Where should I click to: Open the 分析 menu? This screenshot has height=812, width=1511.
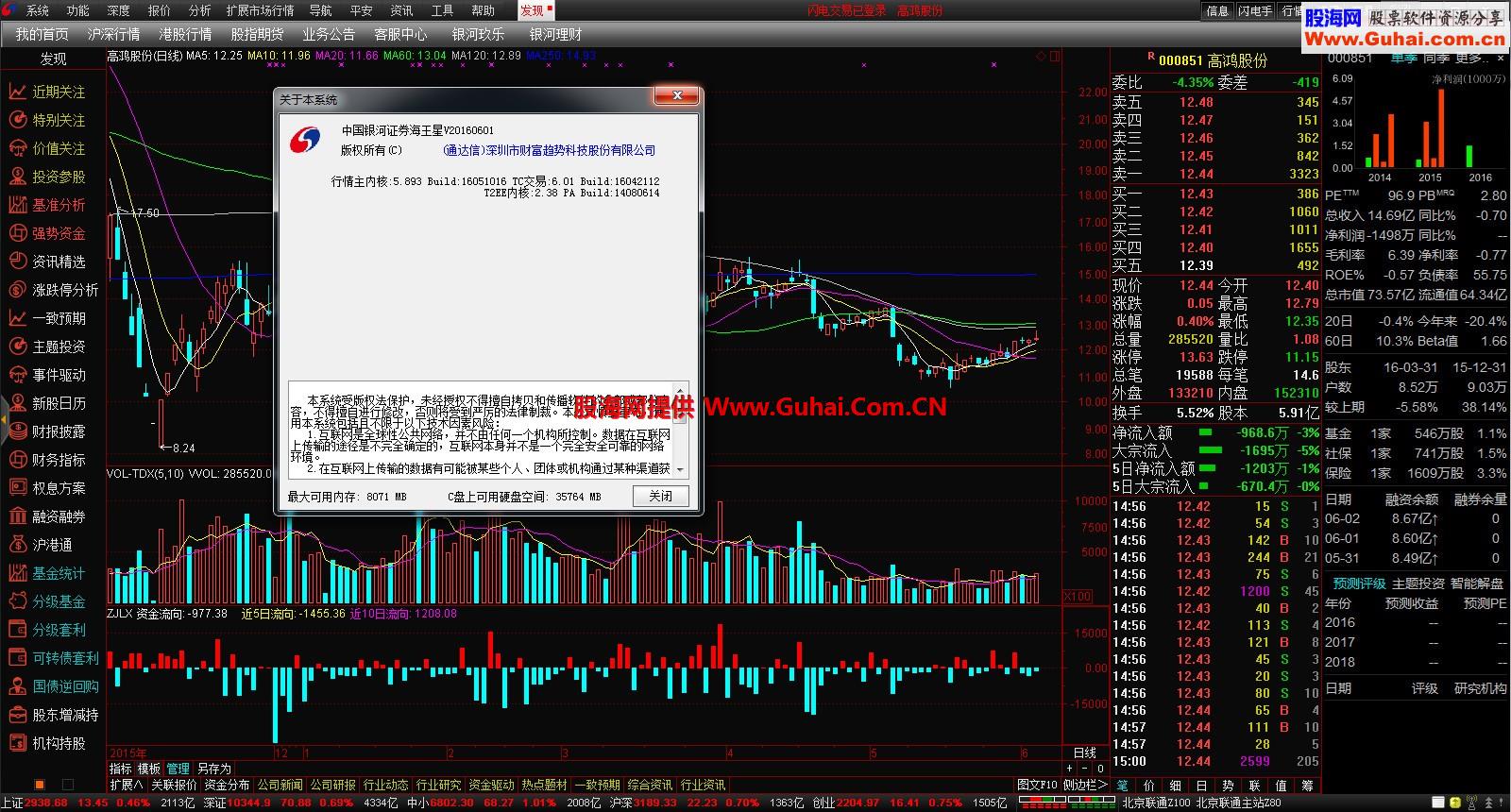(199, 10)
